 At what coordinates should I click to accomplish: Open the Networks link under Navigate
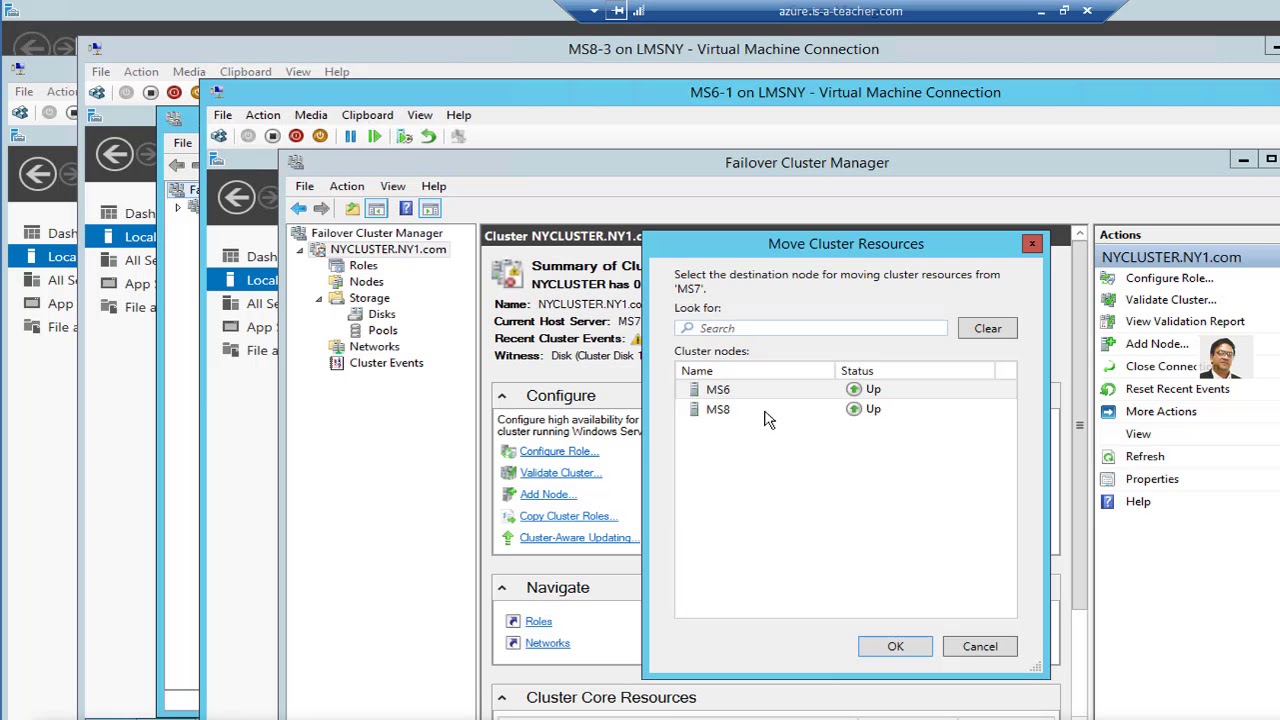547,643
